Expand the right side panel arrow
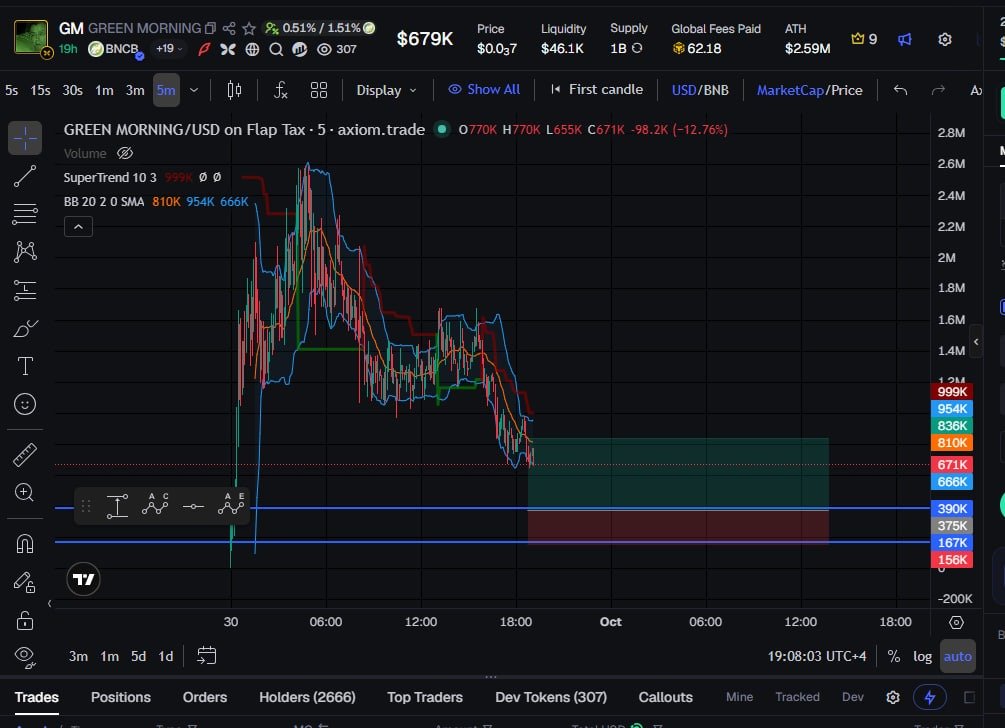The height and width of the screenshot is (728, 1005). pyautogui.click(x=976, y=342)
